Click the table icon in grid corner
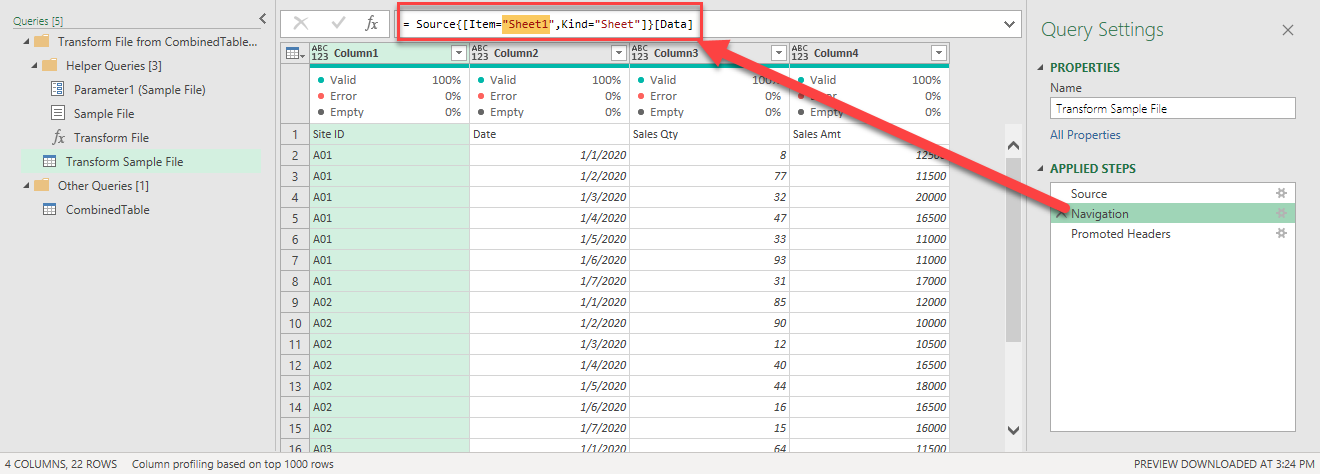Image resolution: width=1320 pixels, height=474 pixels. point(295,53)
